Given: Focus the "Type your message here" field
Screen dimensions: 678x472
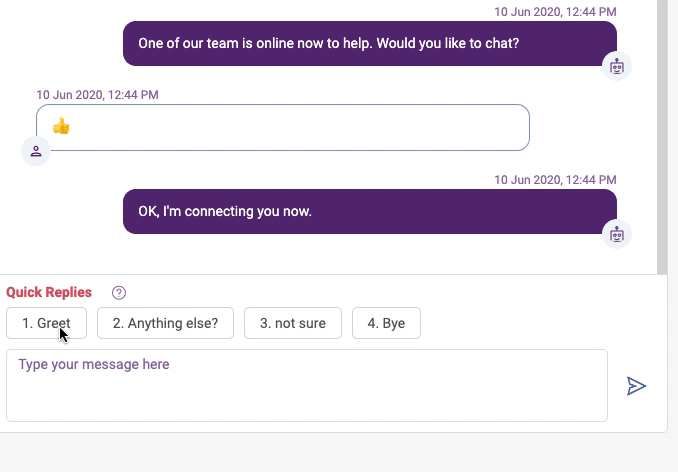Looking at the screenshot, I should coord(307,385).
